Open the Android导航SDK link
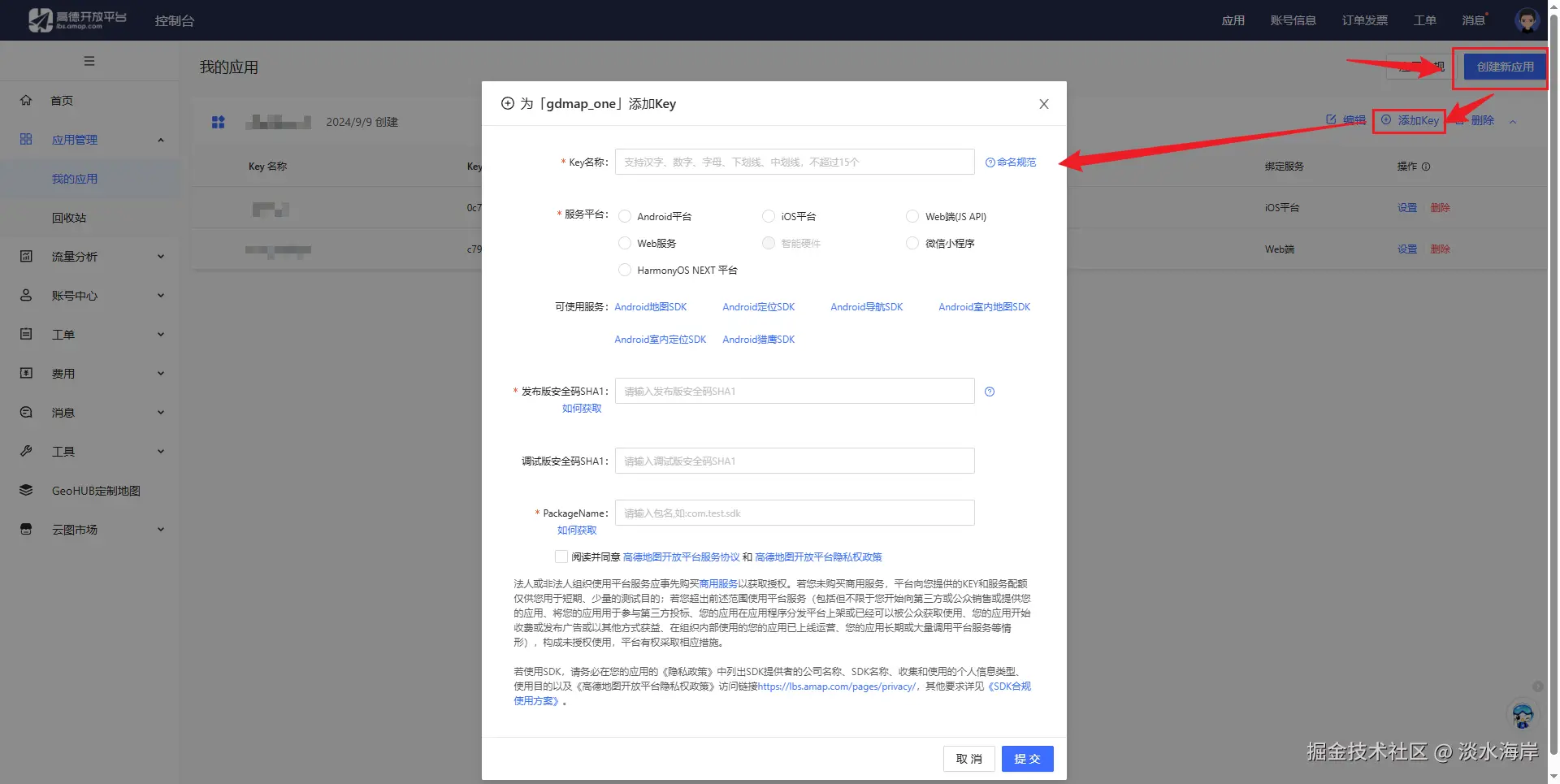This screenshot has width=1560, height=784. tap(867, 307)
